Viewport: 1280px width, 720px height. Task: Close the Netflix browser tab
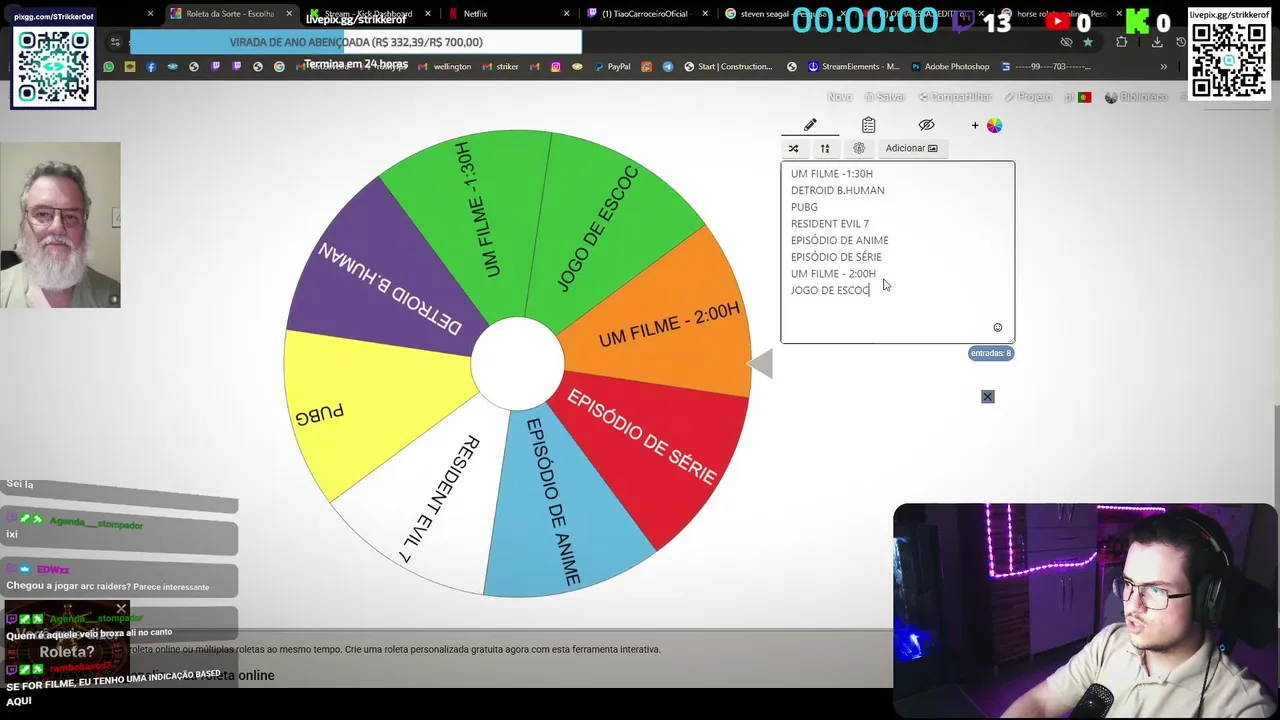566,14
